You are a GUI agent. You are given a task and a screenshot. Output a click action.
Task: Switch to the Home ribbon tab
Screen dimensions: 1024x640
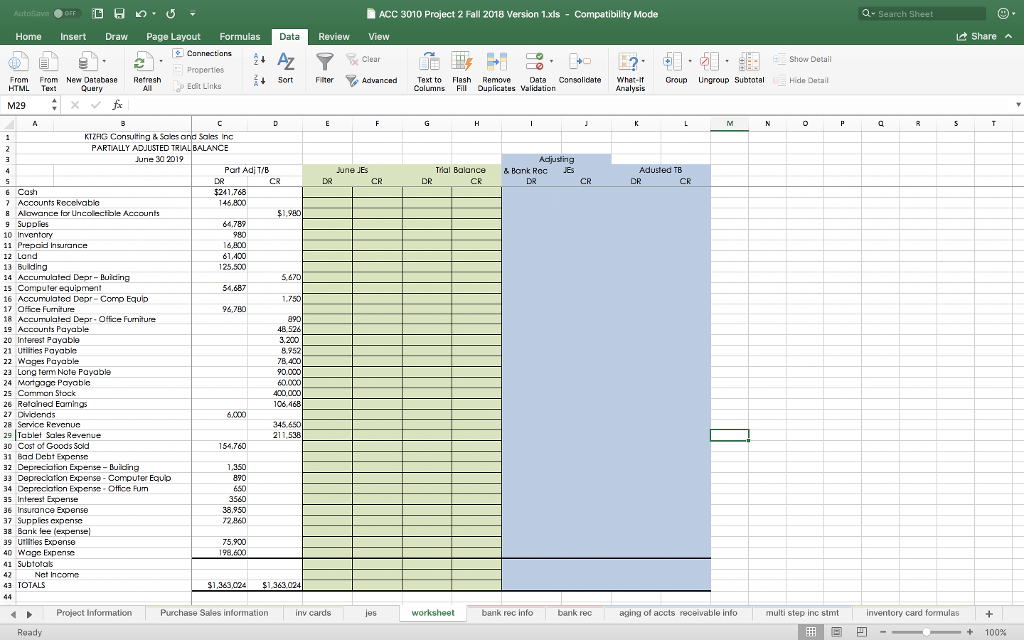28,37
